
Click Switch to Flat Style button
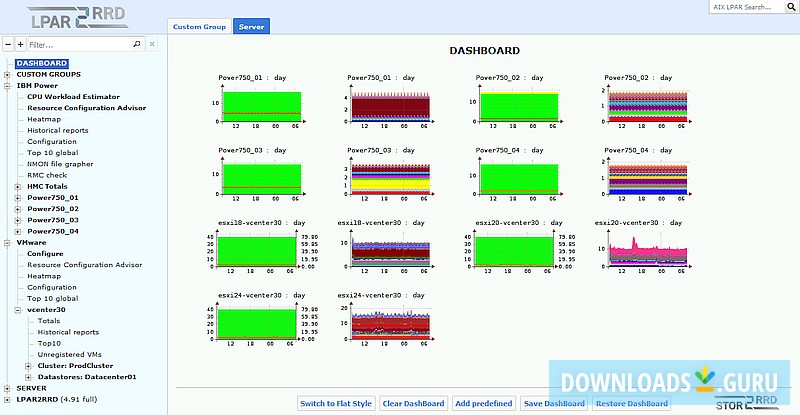click(336, 403)
